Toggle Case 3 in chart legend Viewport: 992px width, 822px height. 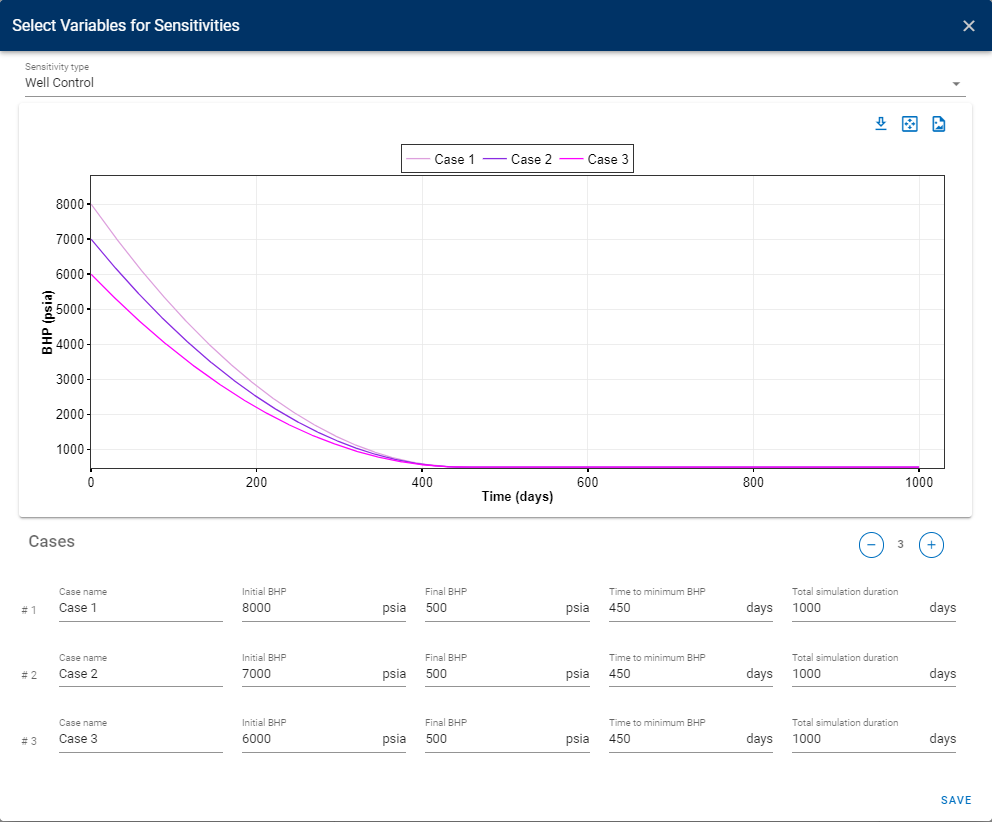tap(594, 159)
